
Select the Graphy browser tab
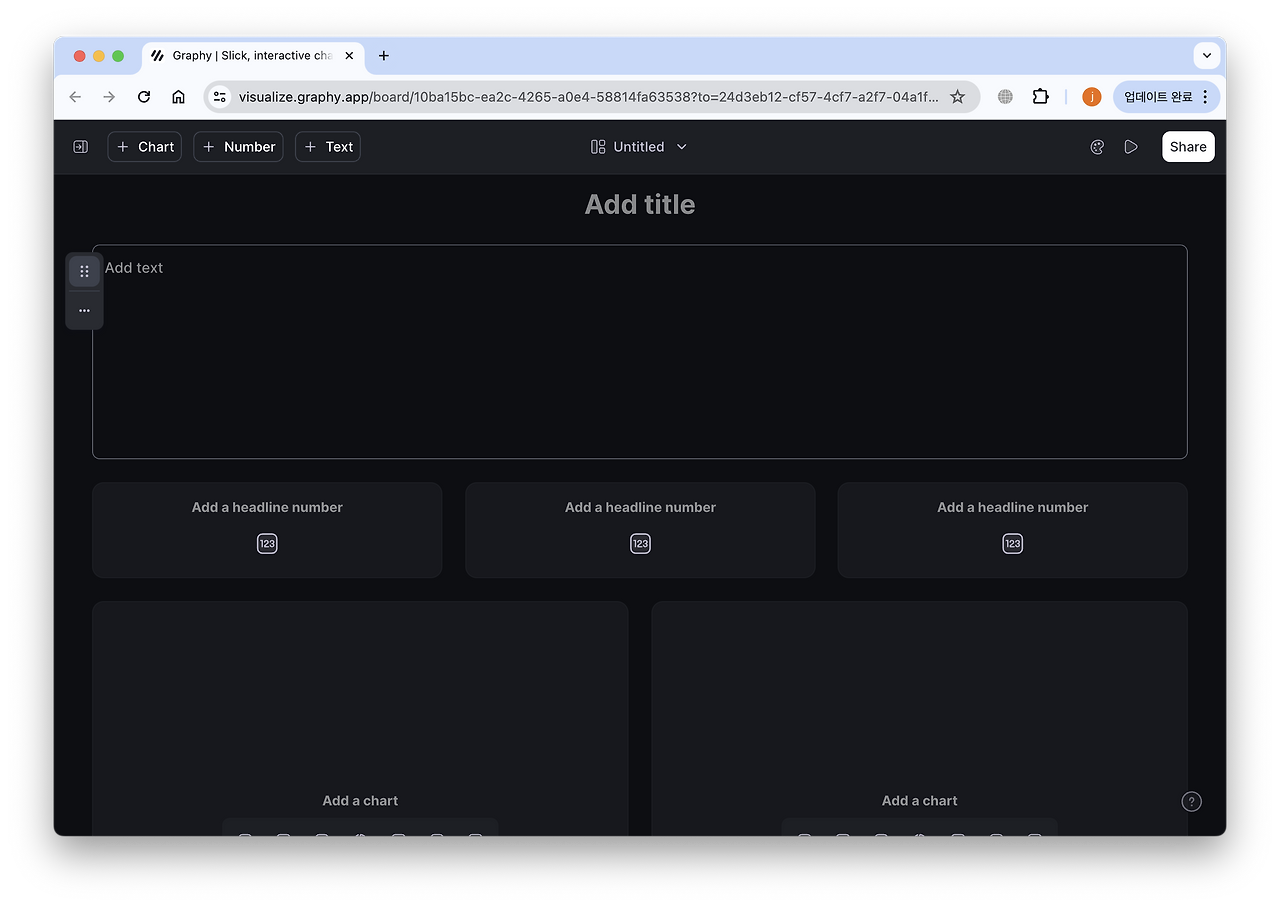point(253,56)
